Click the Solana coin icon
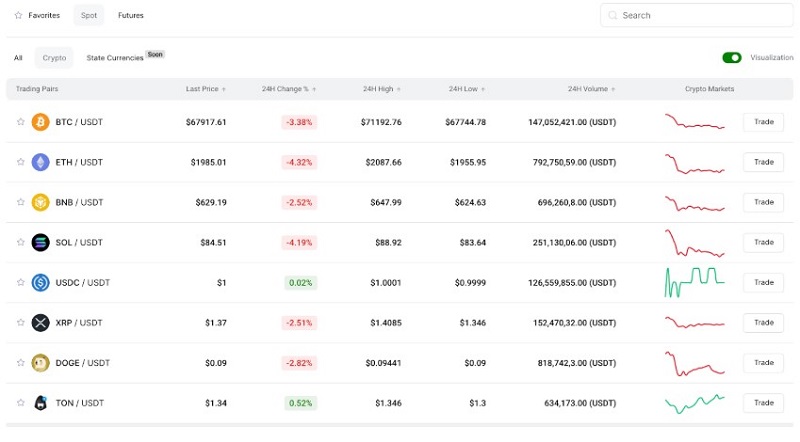The height and width of the screenshot is (442, 800). [40, 242]
